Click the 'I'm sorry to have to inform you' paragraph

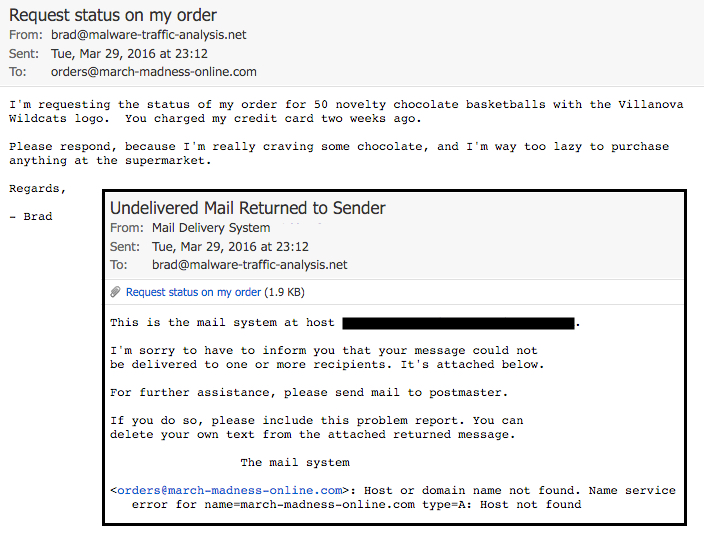327,357
